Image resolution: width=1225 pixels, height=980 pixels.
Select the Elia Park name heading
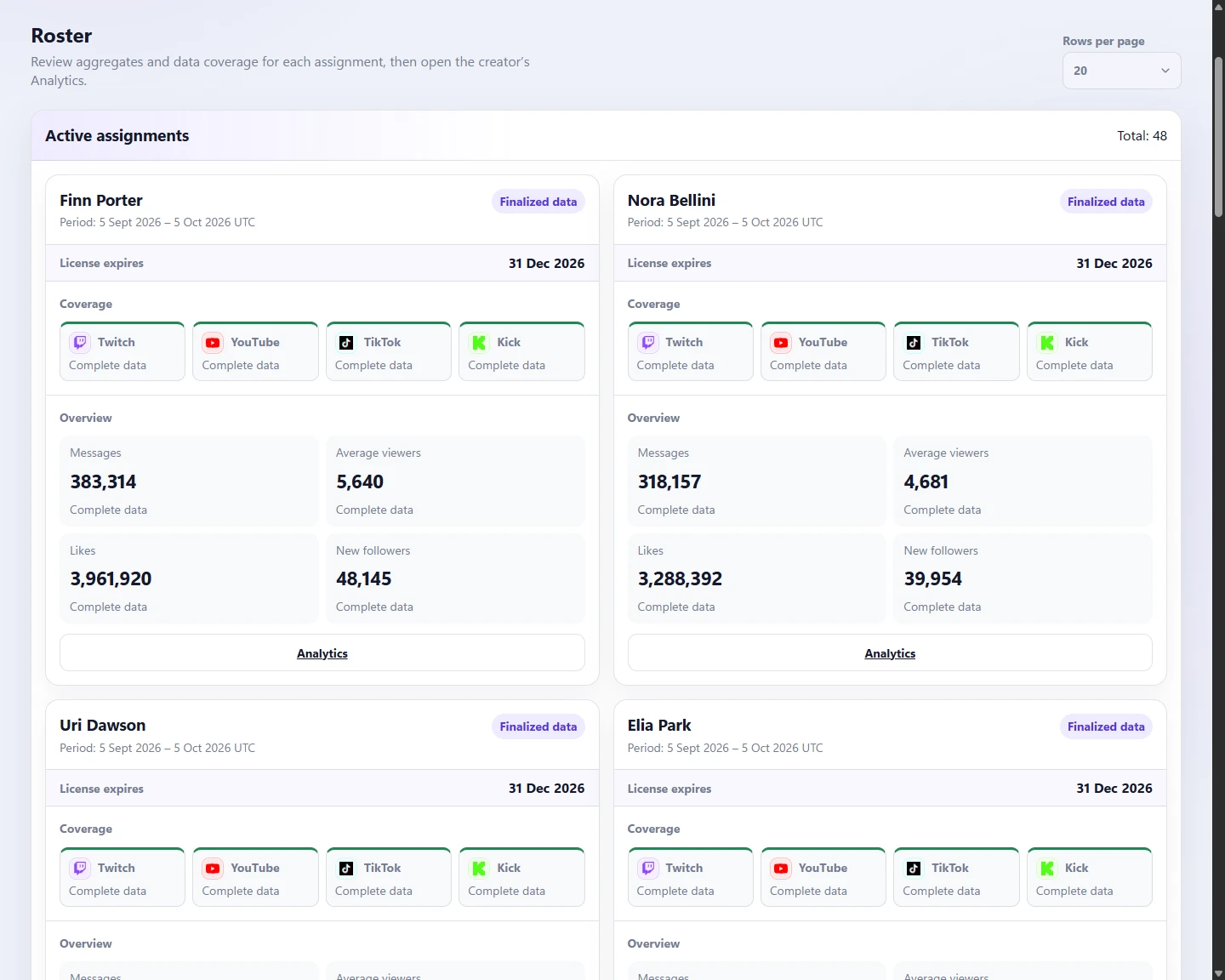[659, 726]
